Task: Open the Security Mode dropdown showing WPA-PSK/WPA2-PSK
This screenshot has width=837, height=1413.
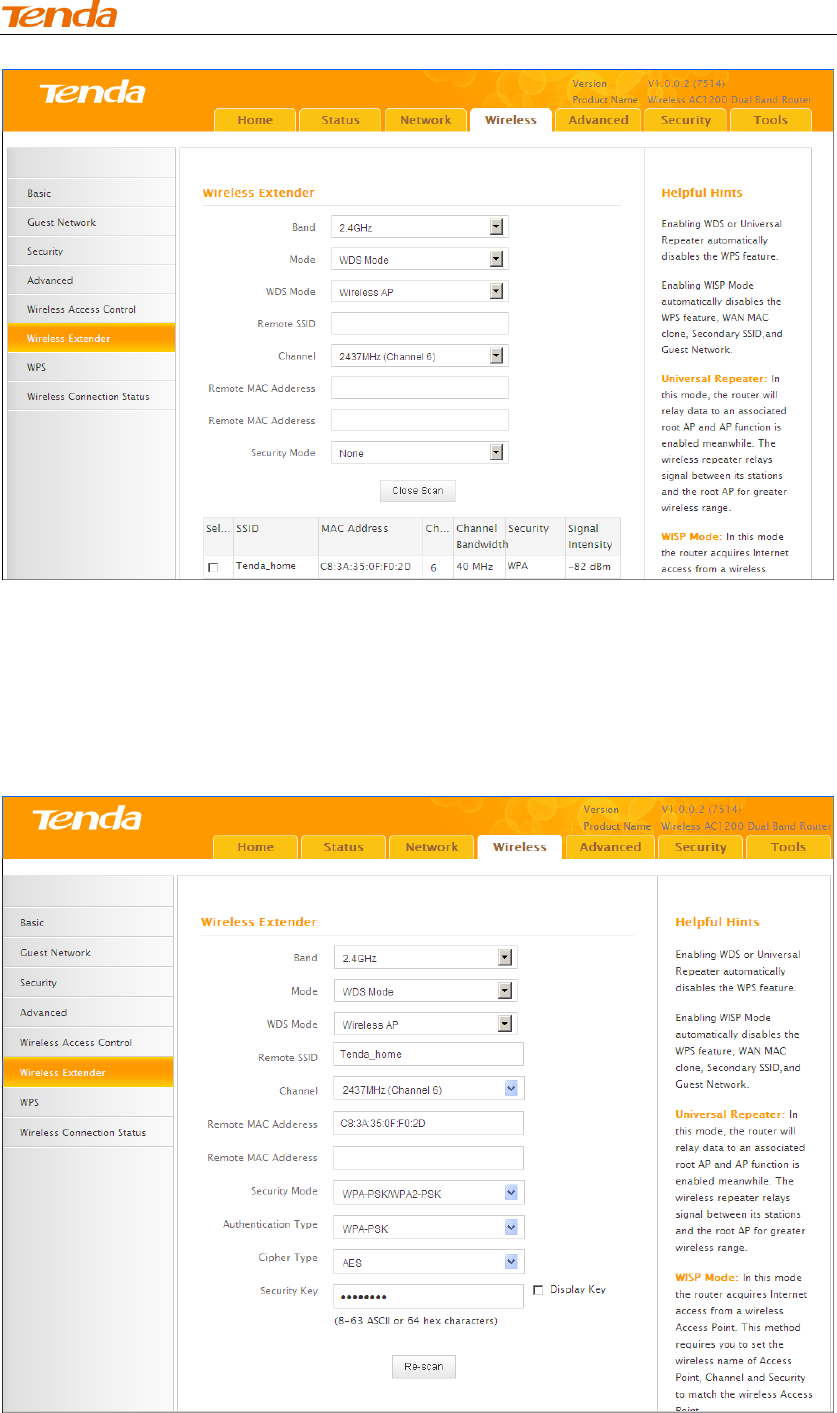Action: tap(429, 1192)
